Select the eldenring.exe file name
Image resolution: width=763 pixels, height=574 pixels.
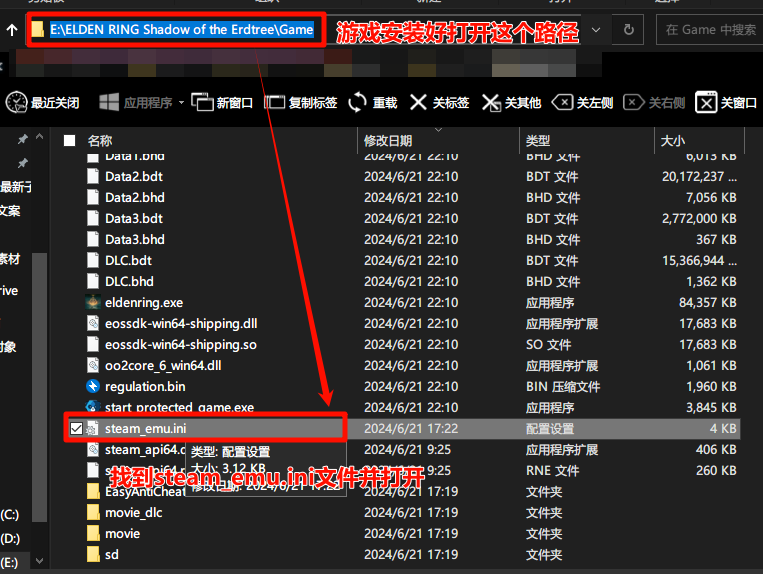(144, 303)
